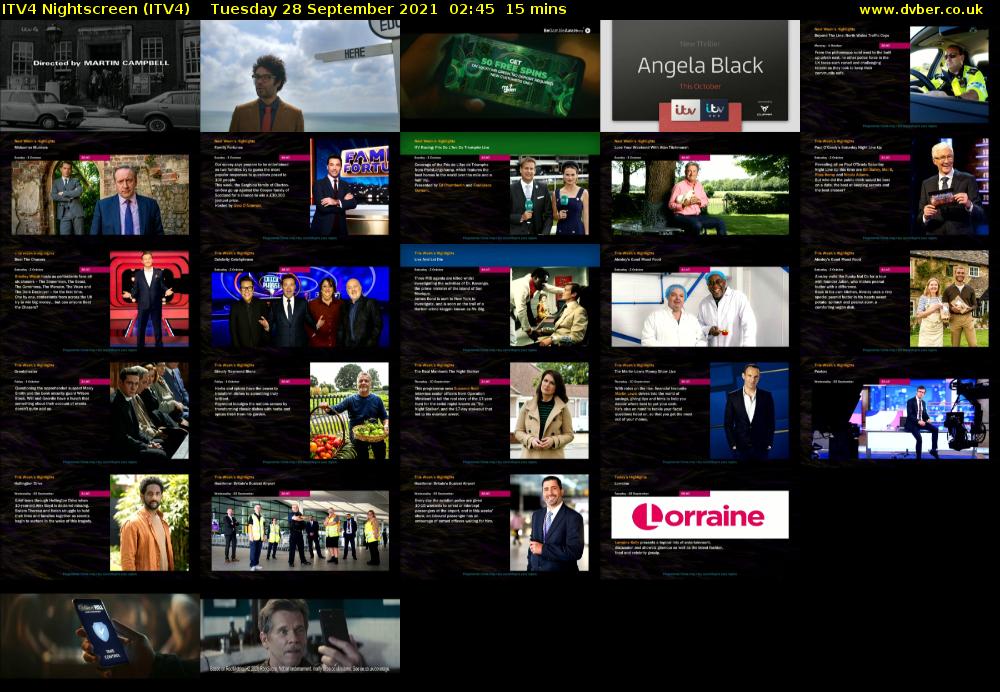This screenshot has height=692, width=1000.
Task: Open the Family Fortunes highlights frame
Action: point(300,188)
